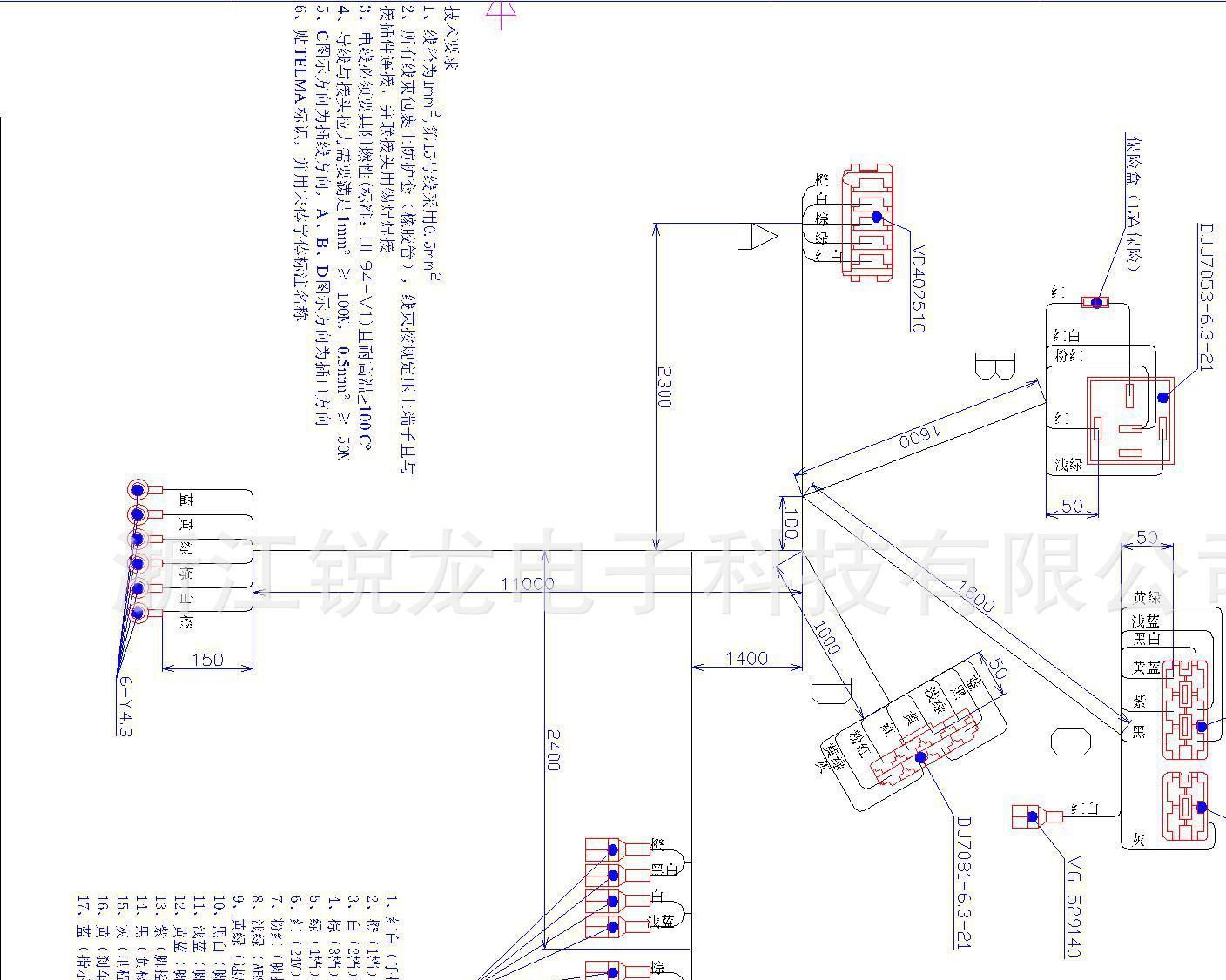Select the small red fuse symbol above relay

(1095, 302)
